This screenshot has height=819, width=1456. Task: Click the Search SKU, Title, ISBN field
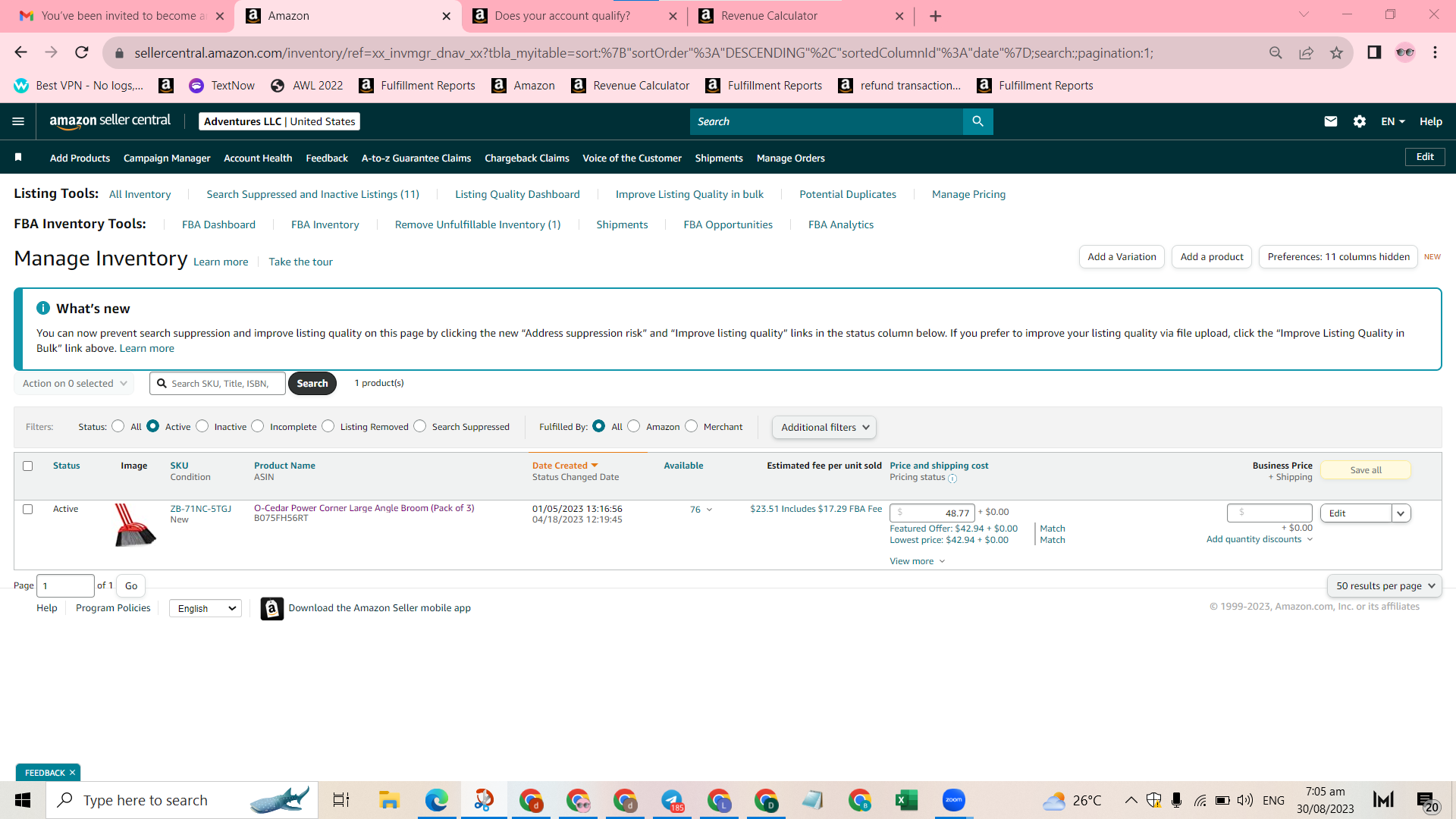[x=218, y=384]
